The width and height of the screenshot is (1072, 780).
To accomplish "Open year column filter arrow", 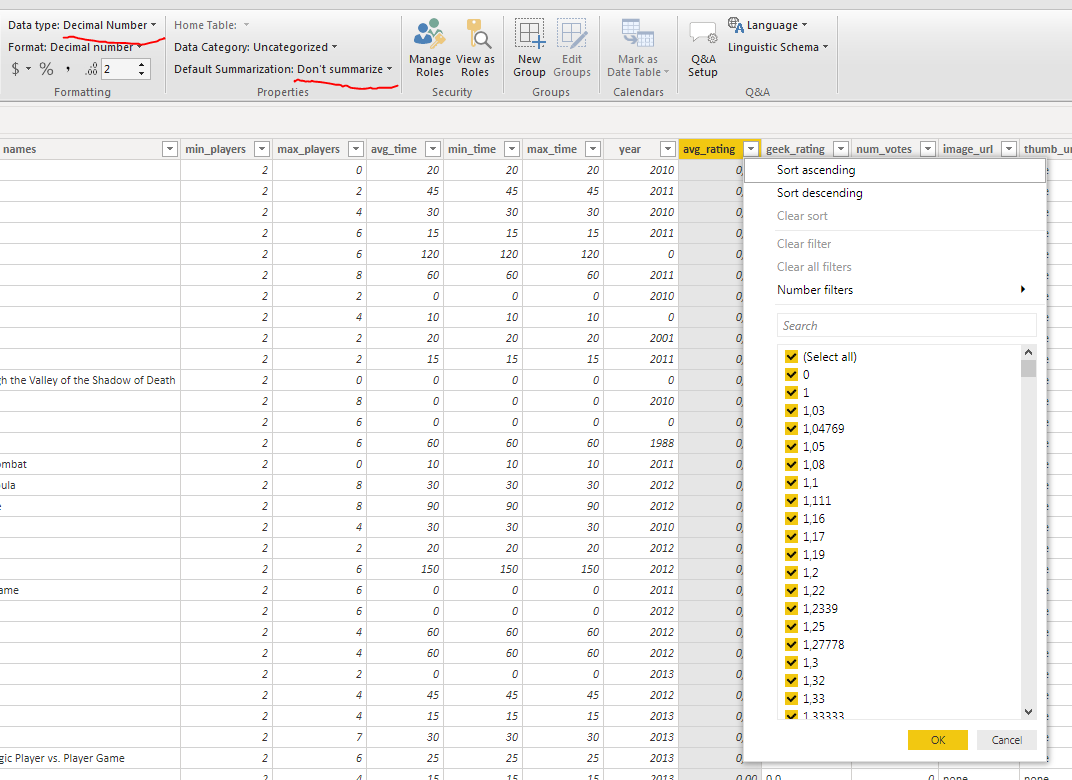I will tap(668, 149).
